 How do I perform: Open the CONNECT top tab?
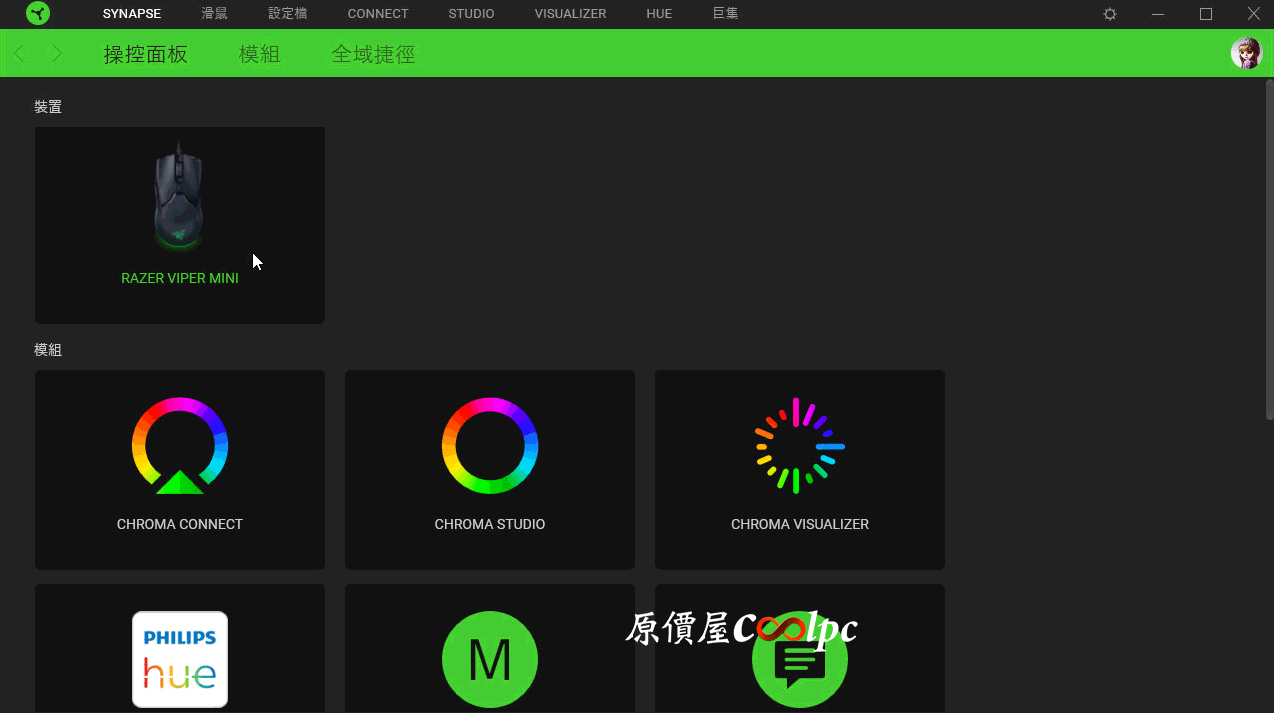(x=378, y=14)
